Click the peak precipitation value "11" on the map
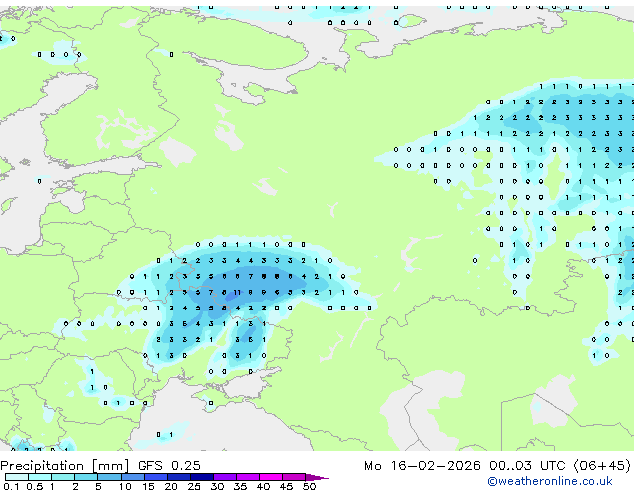 [x=237, y=292]
